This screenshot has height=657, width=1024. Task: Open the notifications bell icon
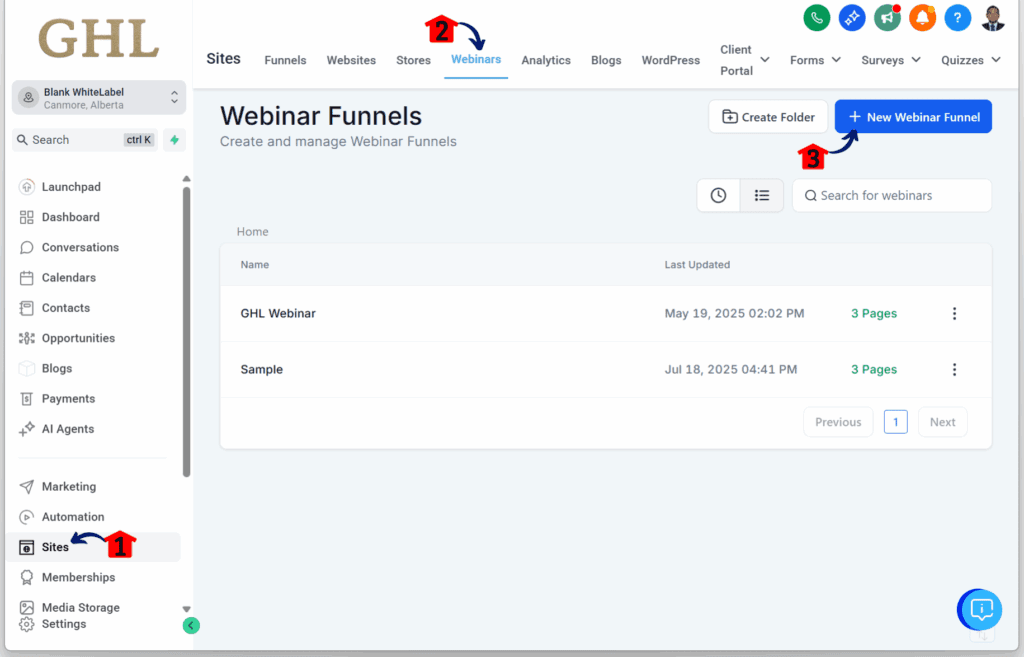tap(921, 18)
